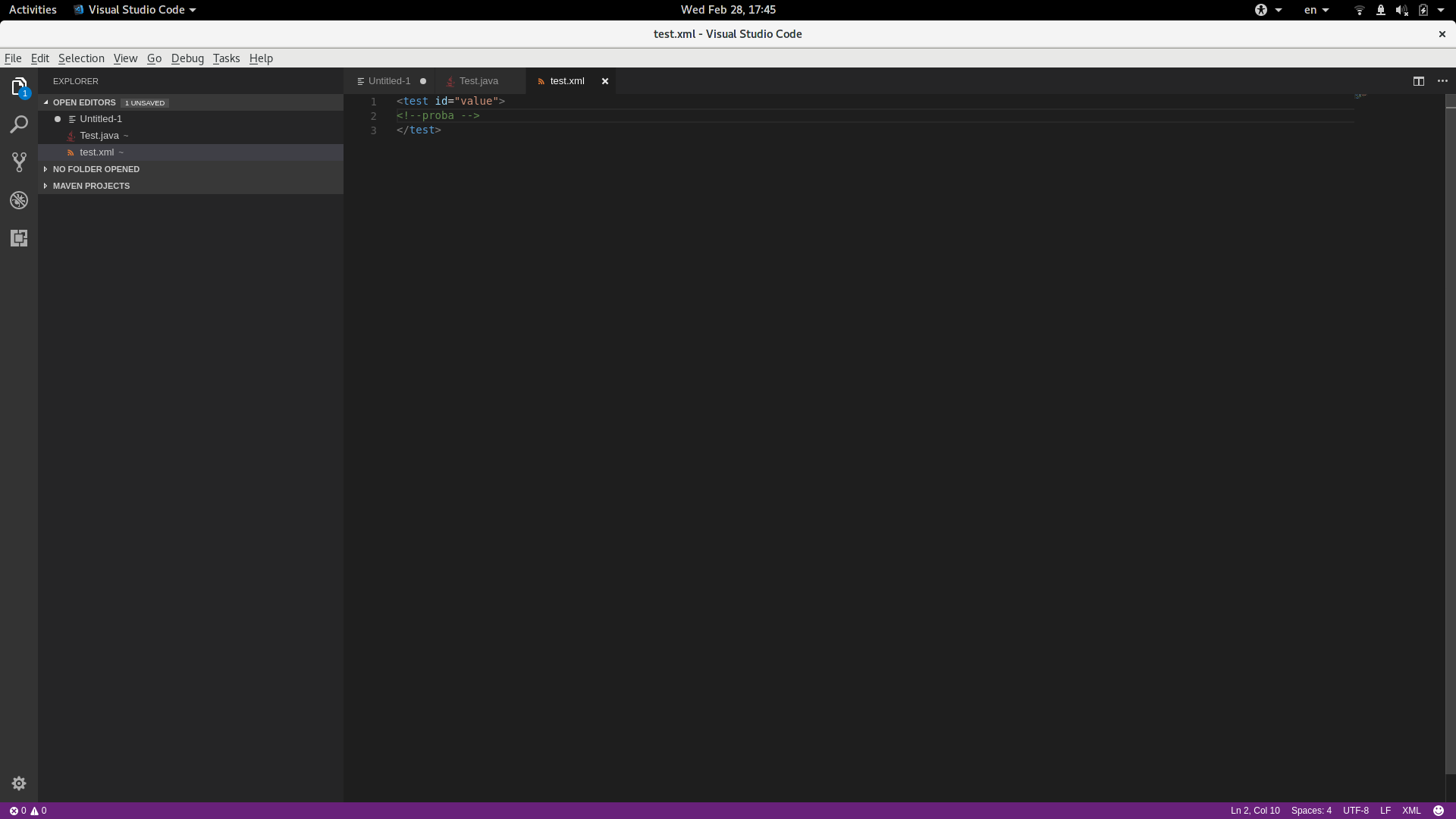Click Activities in the top bar
This screenshot has height=819, width=1456.
pos(33,10)
